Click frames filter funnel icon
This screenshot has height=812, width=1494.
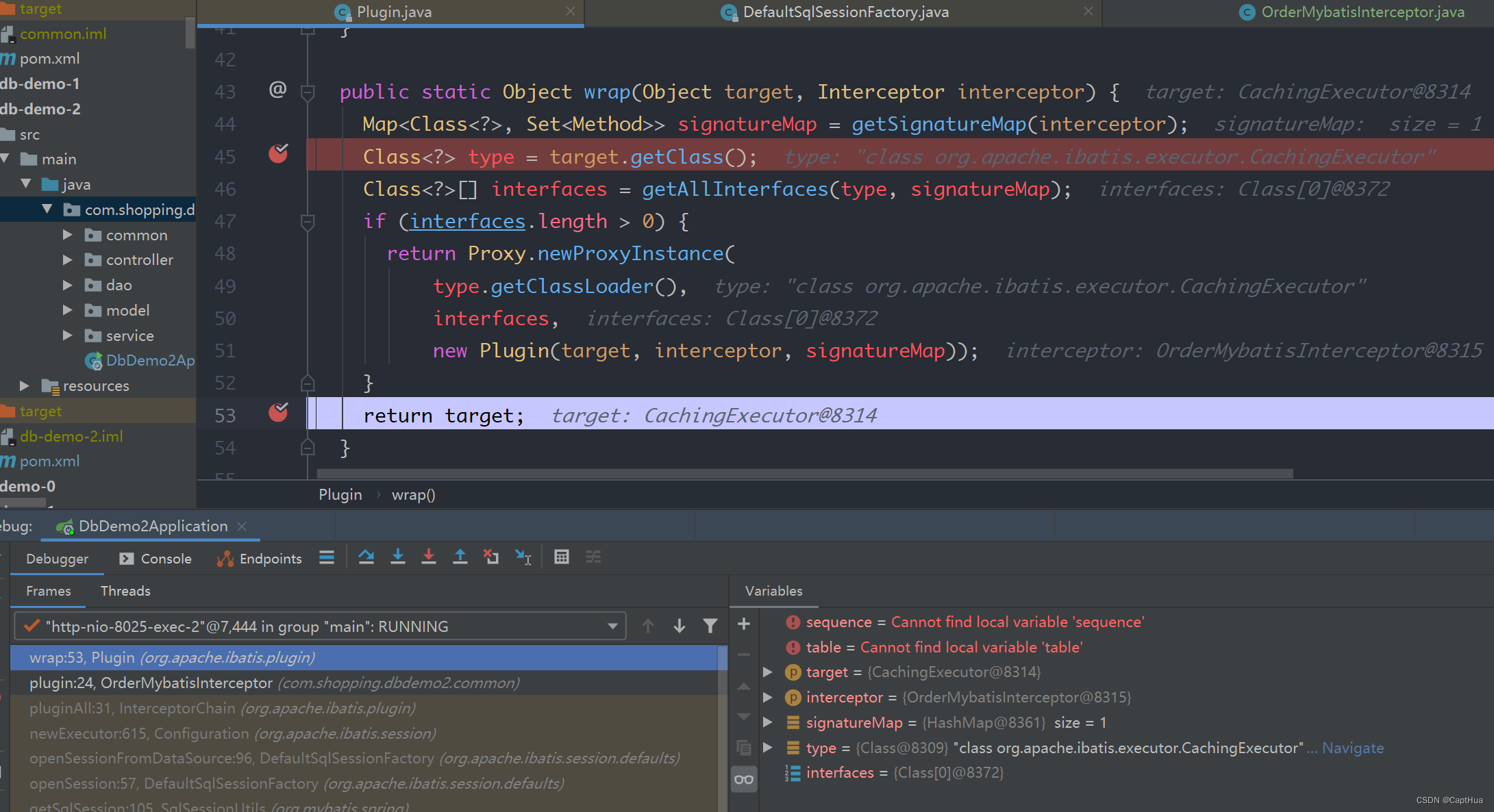coord(710,626)
